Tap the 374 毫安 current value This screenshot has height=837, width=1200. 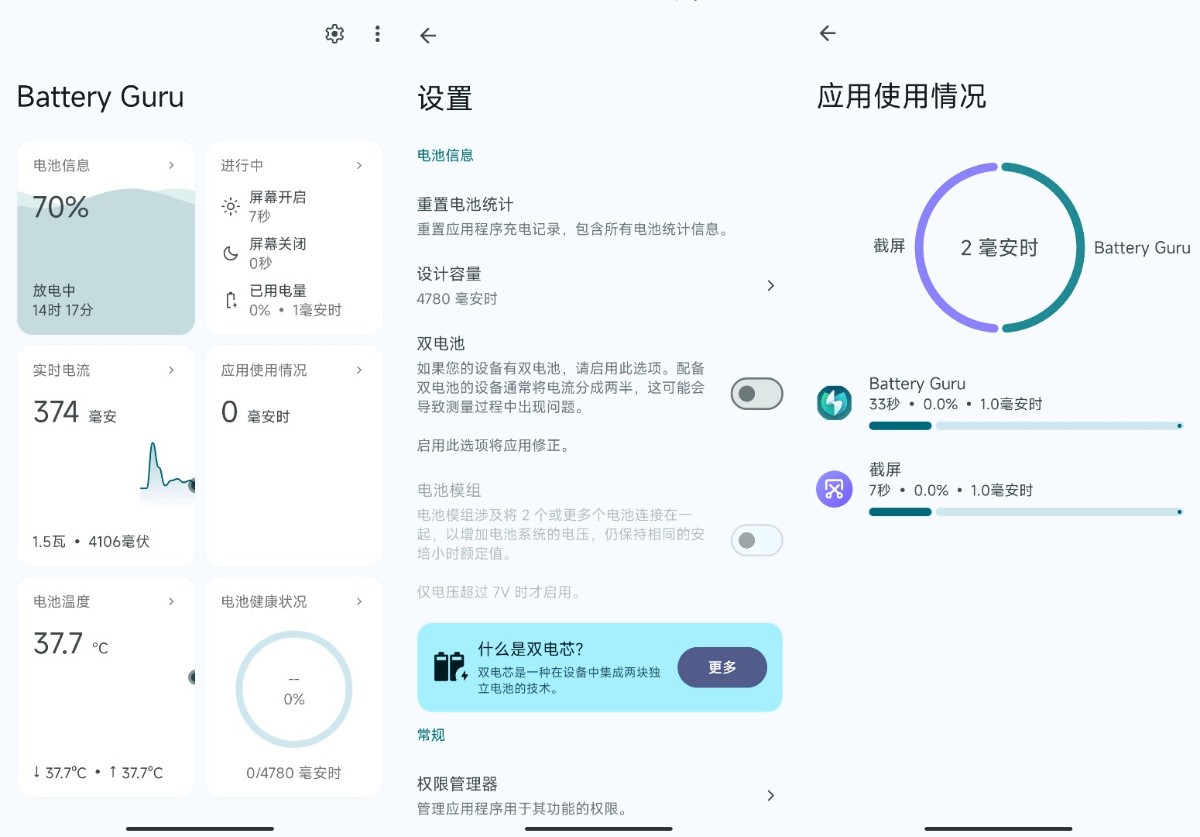coord(75,413)
